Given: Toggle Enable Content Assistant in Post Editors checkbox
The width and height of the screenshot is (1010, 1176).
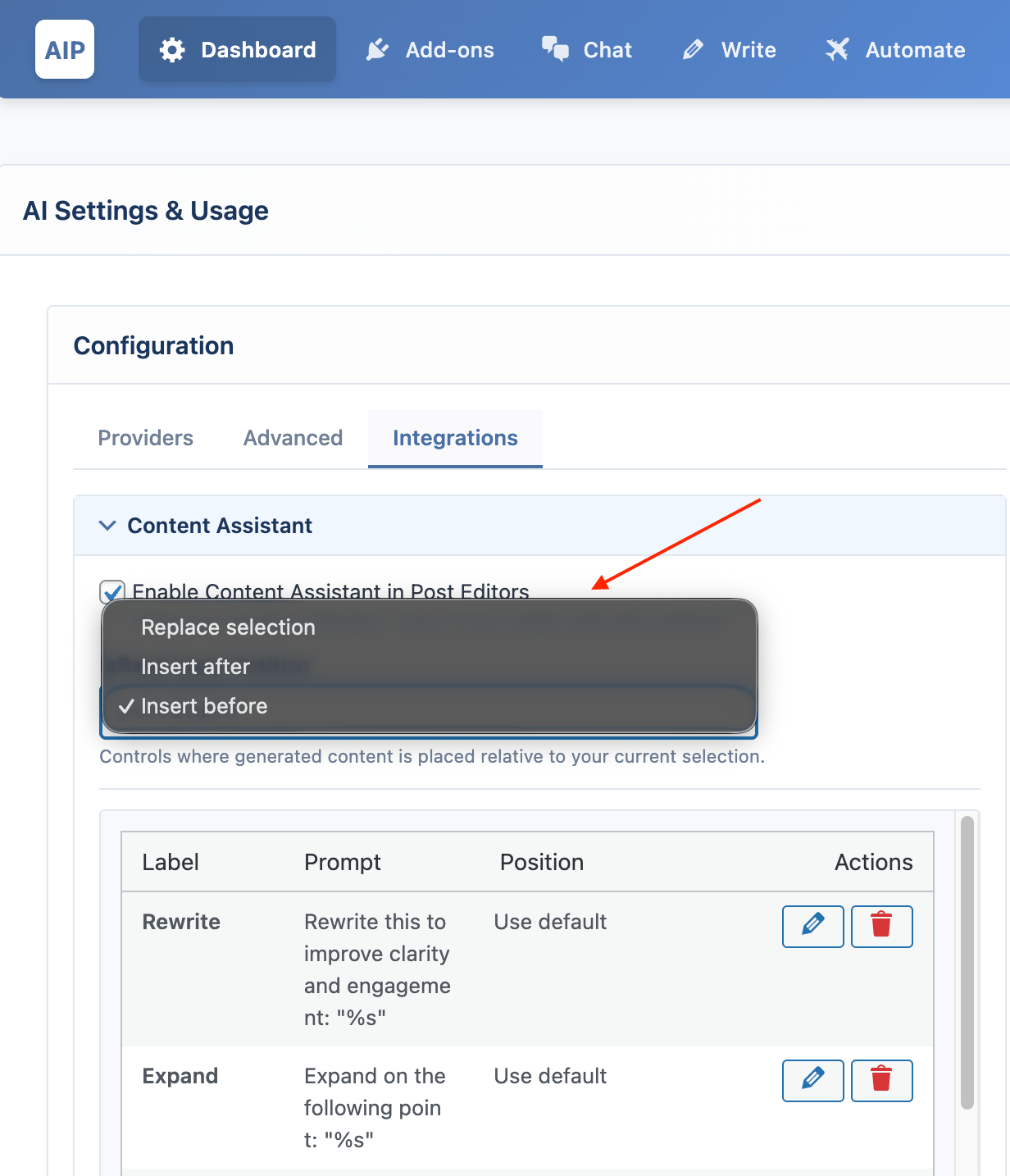Looking at the screenshot, I should (x=112, y=590).
